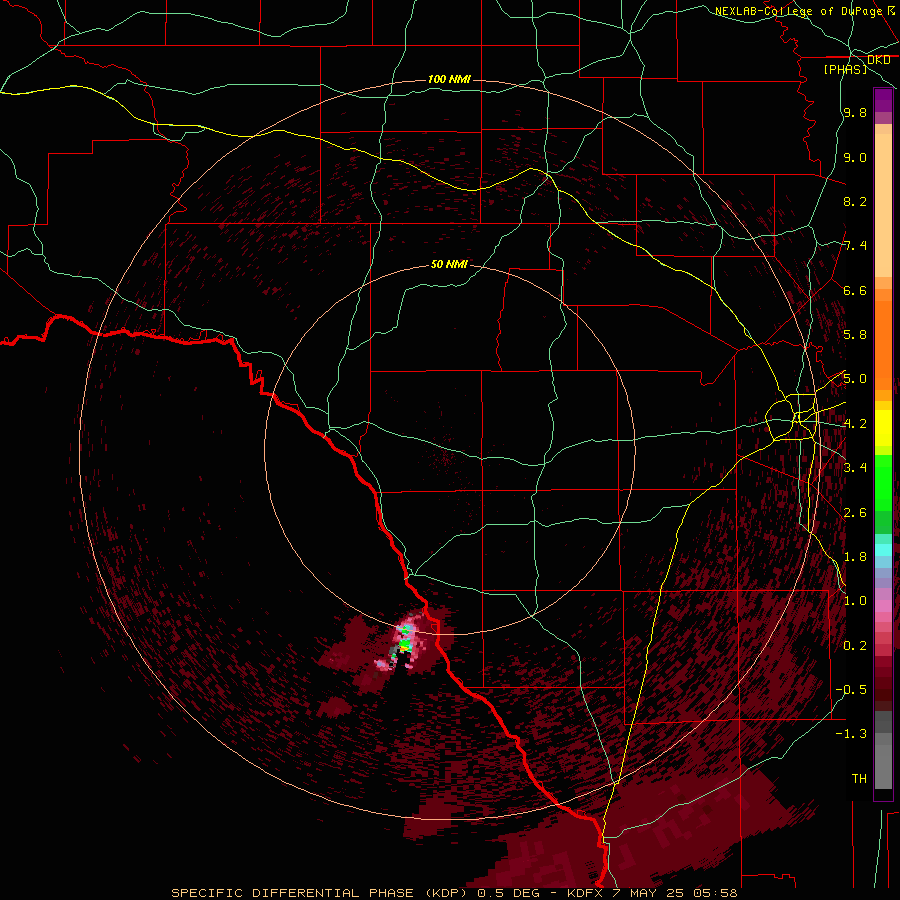
Task: Click the NEXLAB-College of DuPage header text
Action: point(798,11)
